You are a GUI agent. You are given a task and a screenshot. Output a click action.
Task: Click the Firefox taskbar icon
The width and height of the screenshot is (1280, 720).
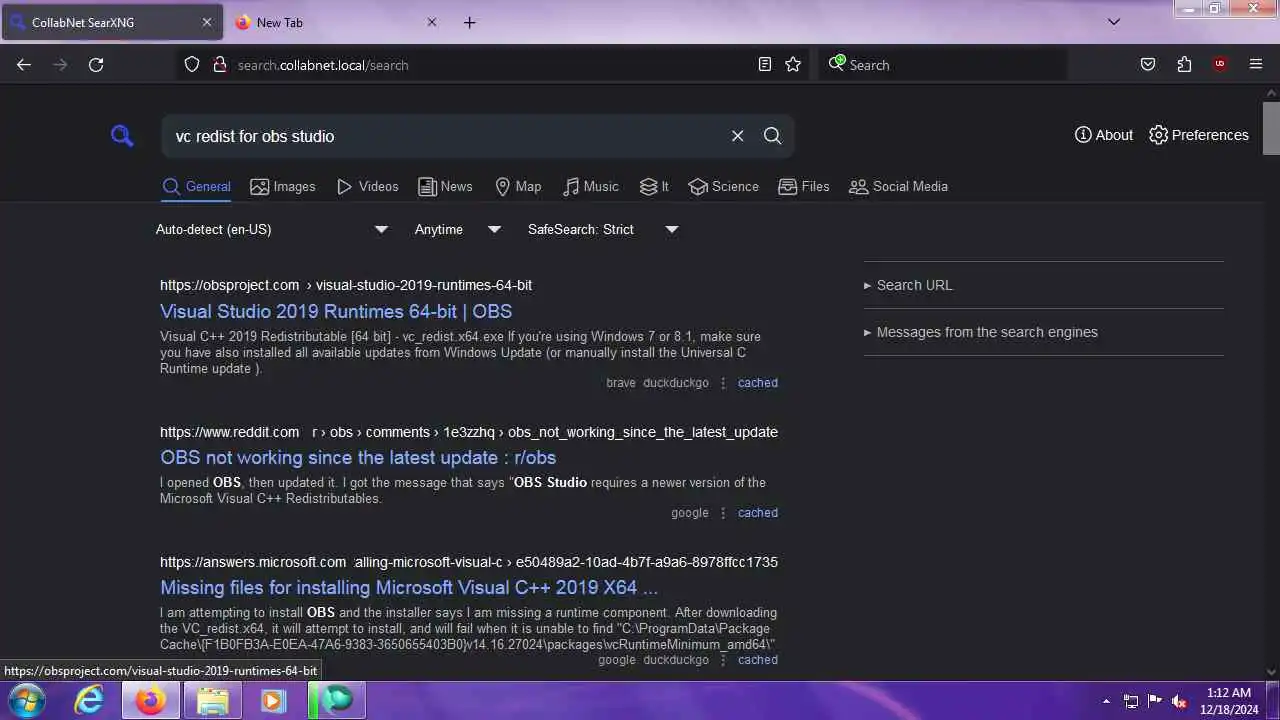coord(151,701)
